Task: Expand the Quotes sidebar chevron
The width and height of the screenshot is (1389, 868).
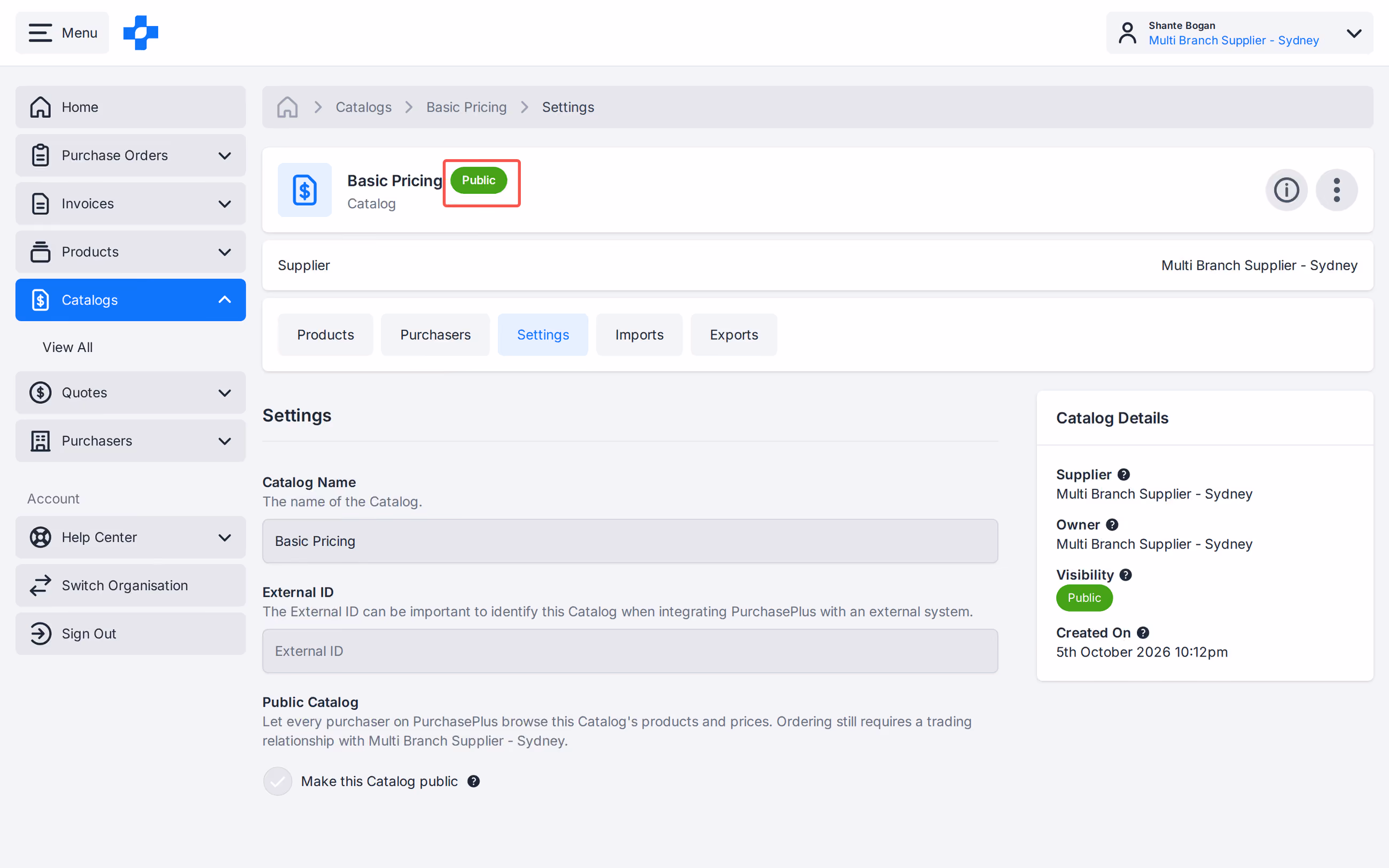Action: [x=224, y=393]
